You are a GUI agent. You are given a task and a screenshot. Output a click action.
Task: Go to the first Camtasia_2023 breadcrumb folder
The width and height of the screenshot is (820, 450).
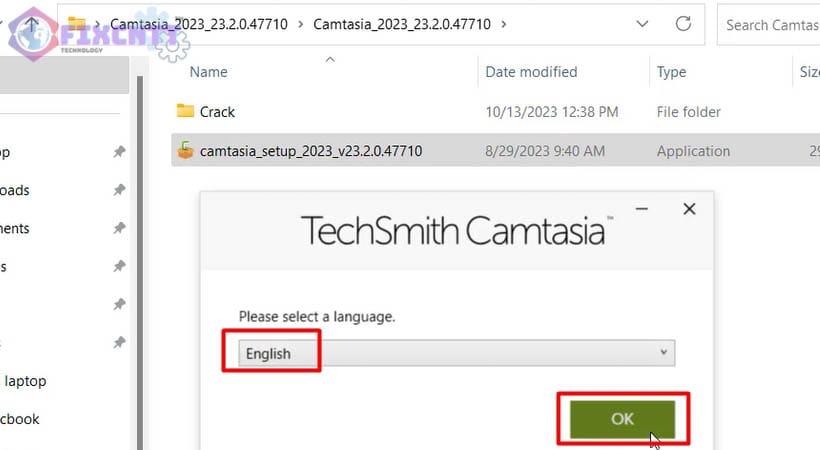point(199,24)
